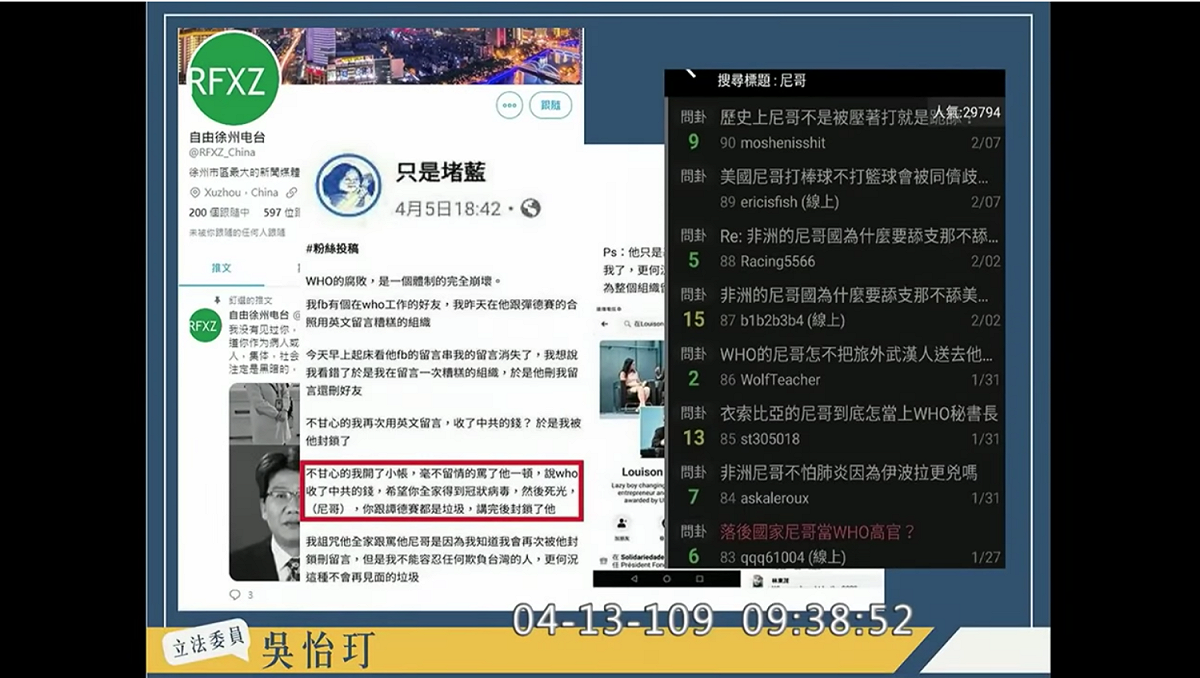The image size is (1200, 678).
Task: Open the 4月5日18:42 post timestamp
Action: pos(448,209)
